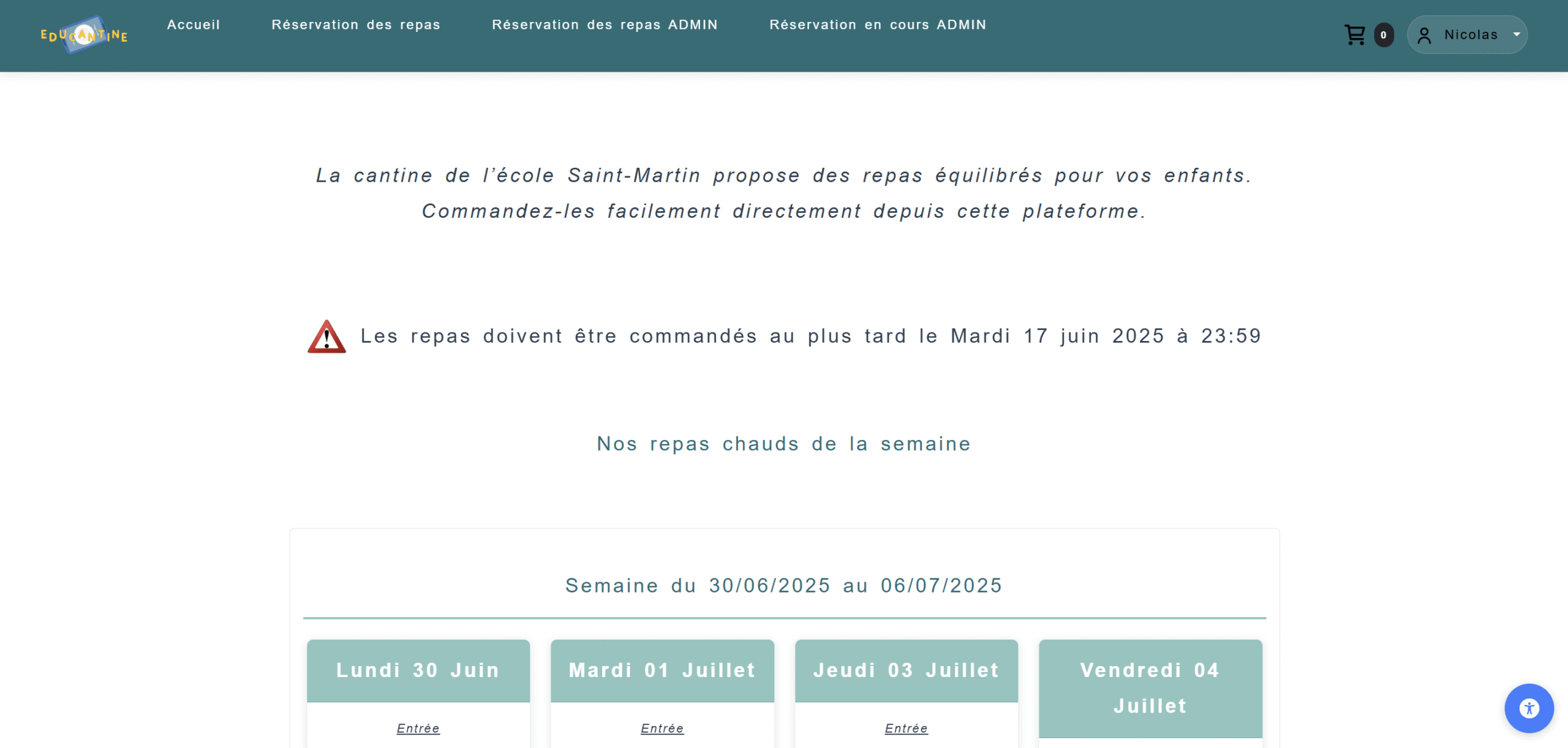1568x748 pixels.
Task: Open Réservation des repas menu item
Action: [x=356, y=25]
